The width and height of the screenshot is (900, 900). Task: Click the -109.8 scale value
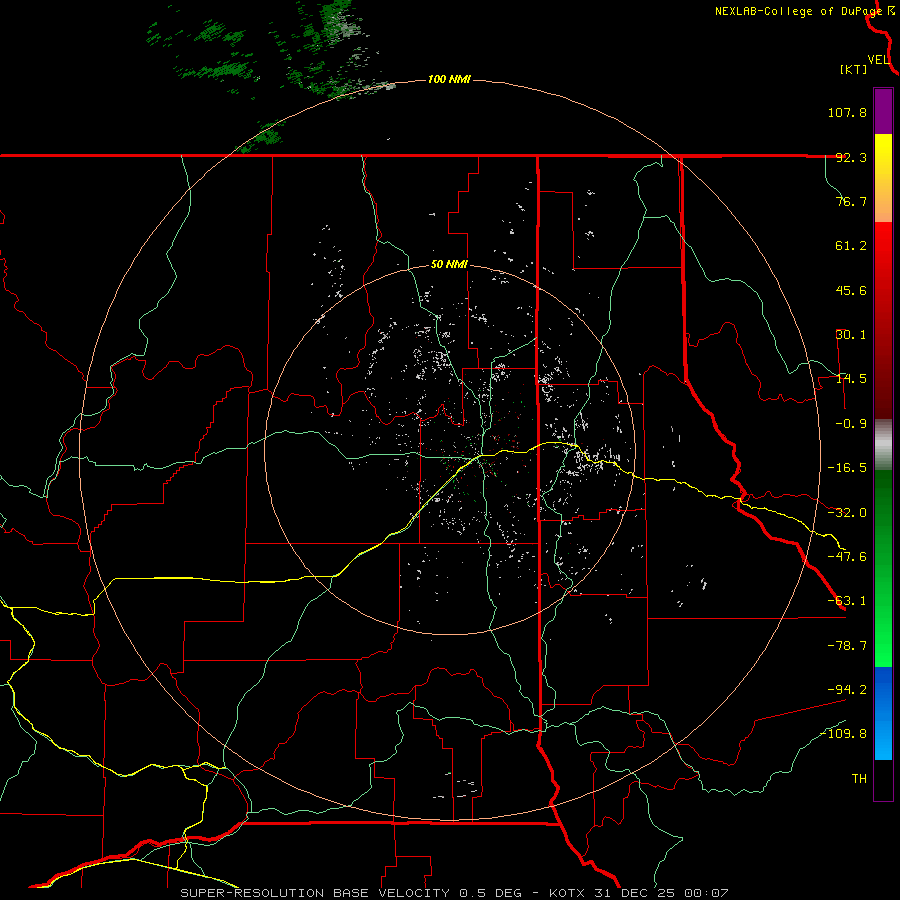coord(844,734)
